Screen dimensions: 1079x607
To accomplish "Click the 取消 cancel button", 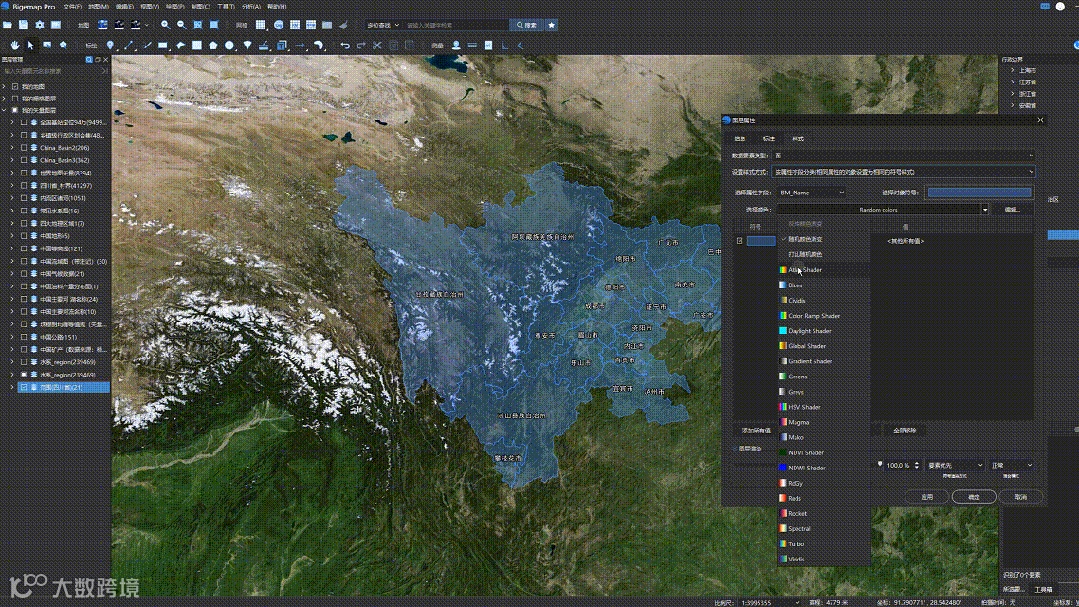I will pos(1021,497).
